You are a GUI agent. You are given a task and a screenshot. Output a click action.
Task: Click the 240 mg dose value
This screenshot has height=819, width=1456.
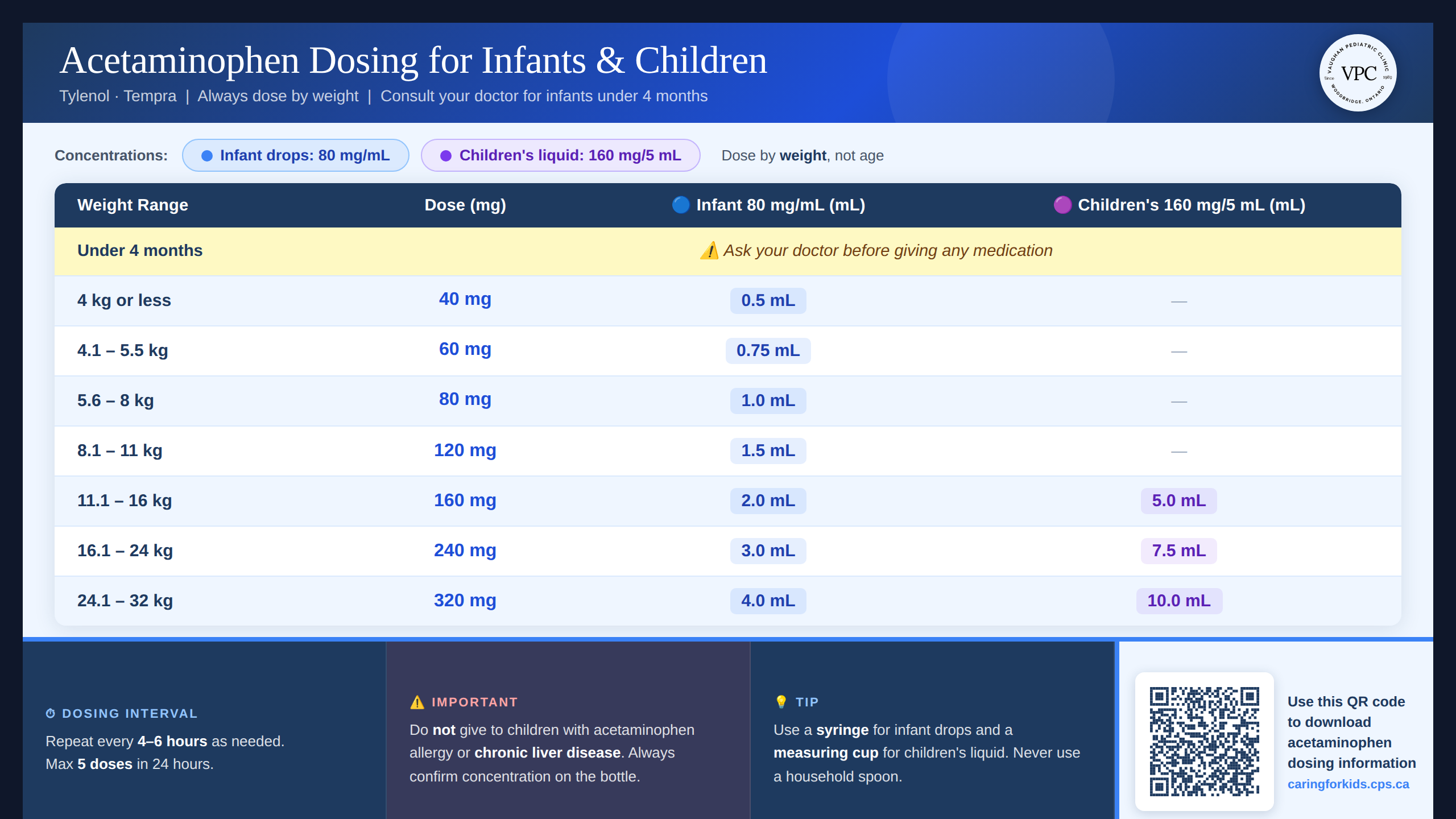point(465,551)
